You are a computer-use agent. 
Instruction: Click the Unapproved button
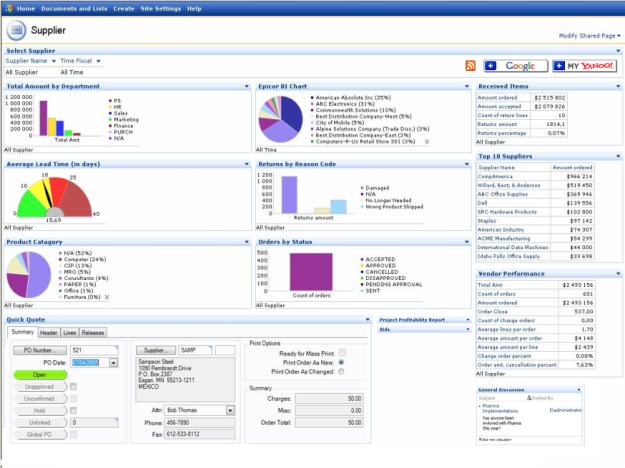(x=40, y=386)
